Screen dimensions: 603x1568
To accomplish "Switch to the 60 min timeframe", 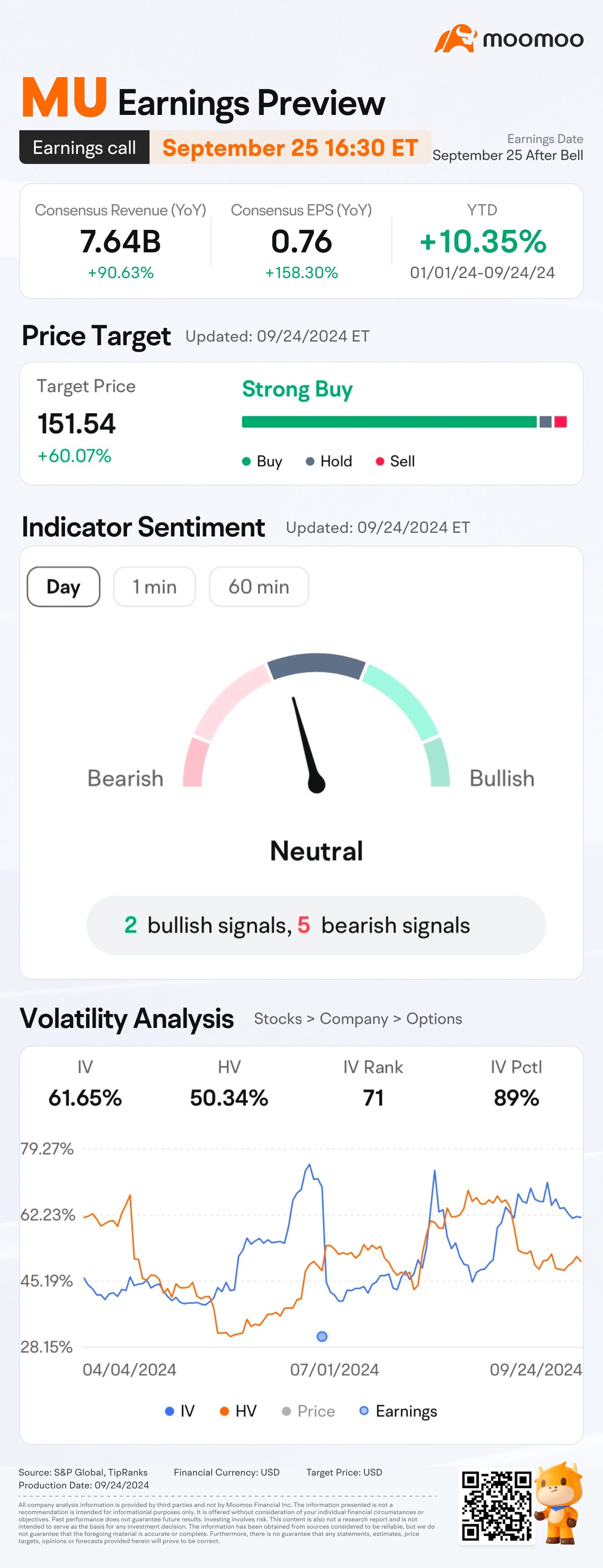I will pos(259,587).
